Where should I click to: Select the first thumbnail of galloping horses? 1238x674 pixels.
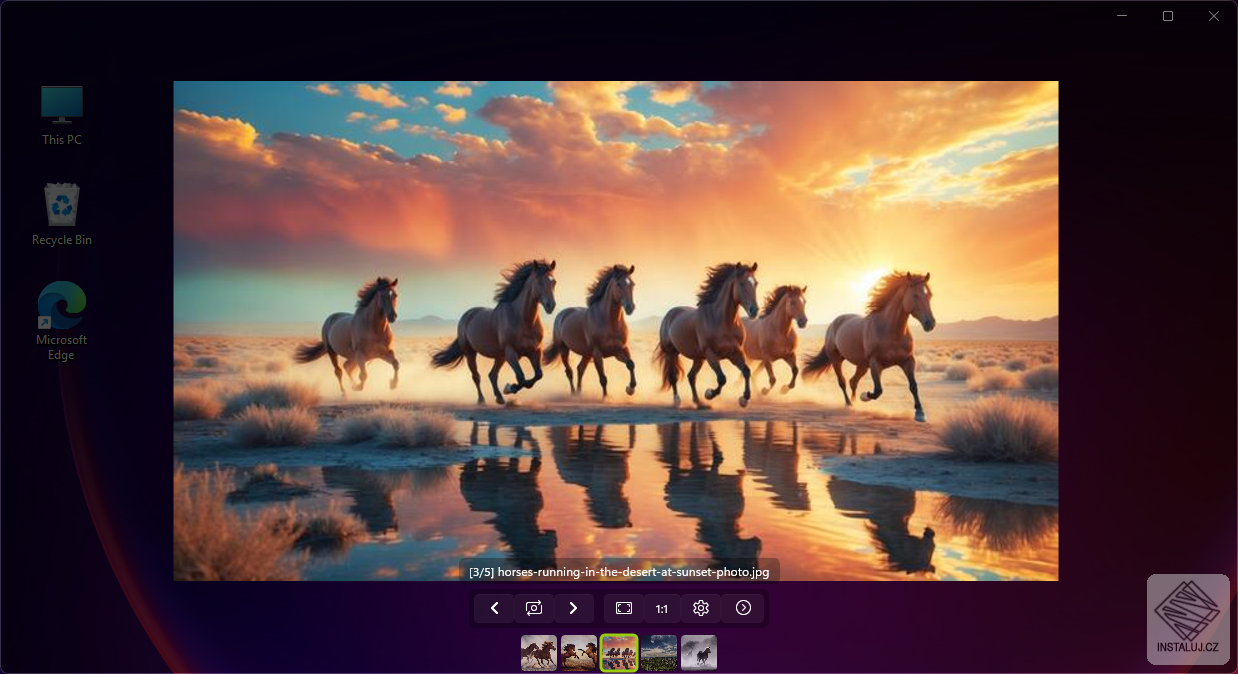click(x=539, y=653)
